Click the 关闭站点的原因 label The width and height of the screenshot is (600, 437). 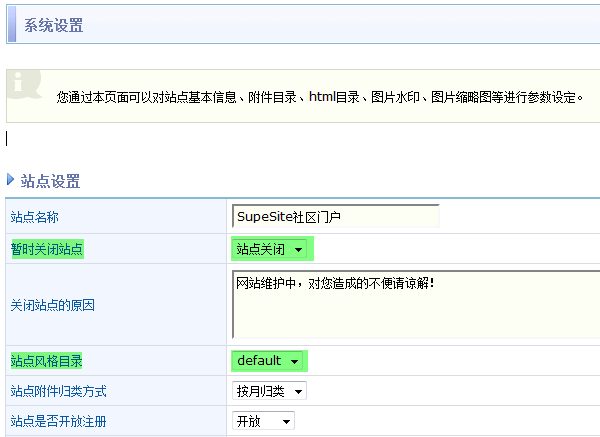coord(53,305)
